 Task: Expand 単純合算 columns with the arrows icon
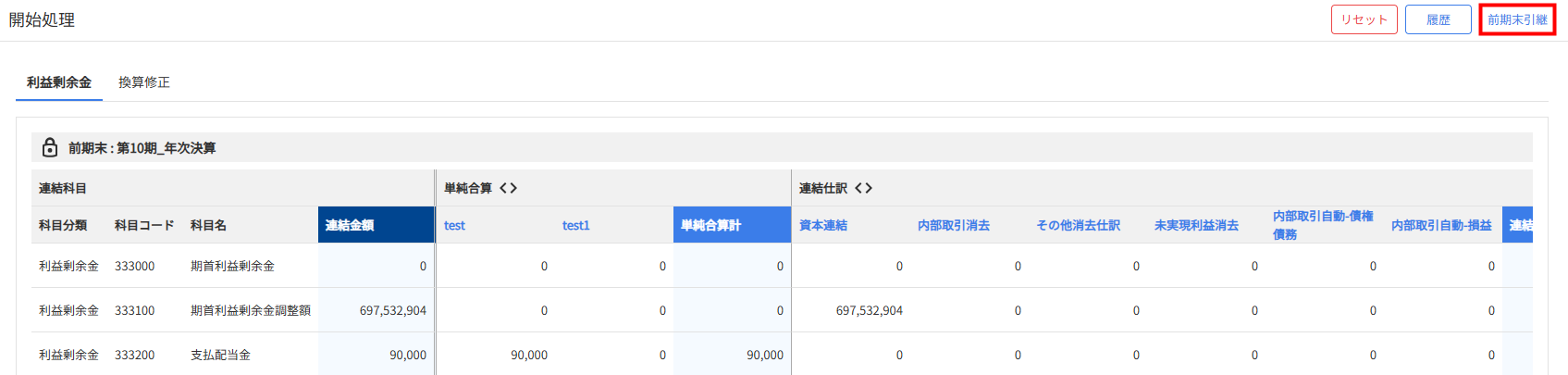508,188
